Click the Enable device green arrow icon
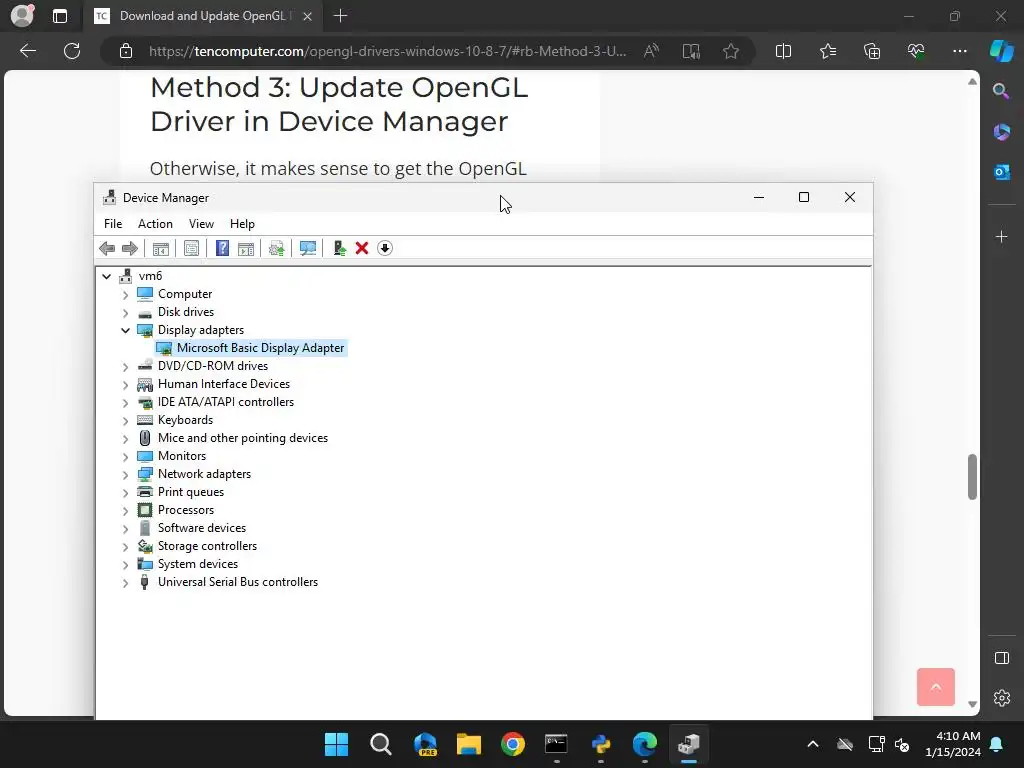The height and width of the screenshot is (768, 1024). coord(340,248)
